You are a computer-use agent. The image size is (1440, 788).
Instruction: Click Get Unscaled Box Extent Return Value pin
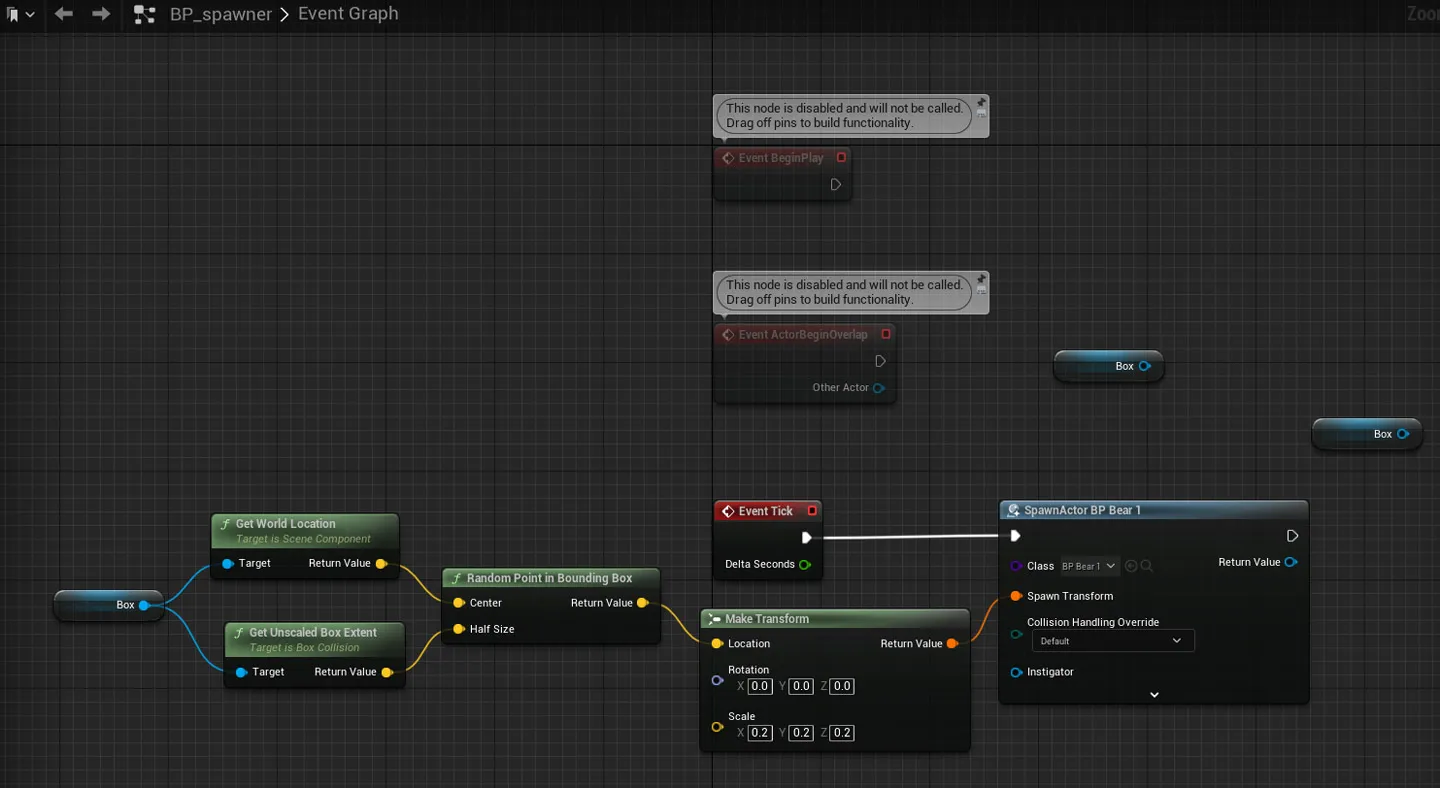(387, 672)
